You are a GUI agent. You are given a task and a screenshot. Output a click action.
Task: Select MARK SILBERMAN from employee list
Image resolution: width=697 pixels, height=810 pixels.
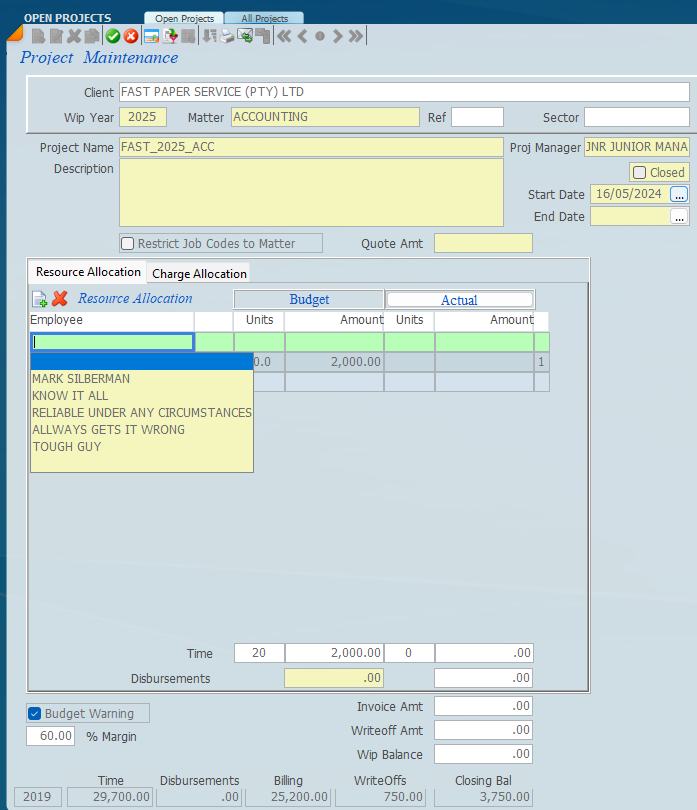point(81,379)
